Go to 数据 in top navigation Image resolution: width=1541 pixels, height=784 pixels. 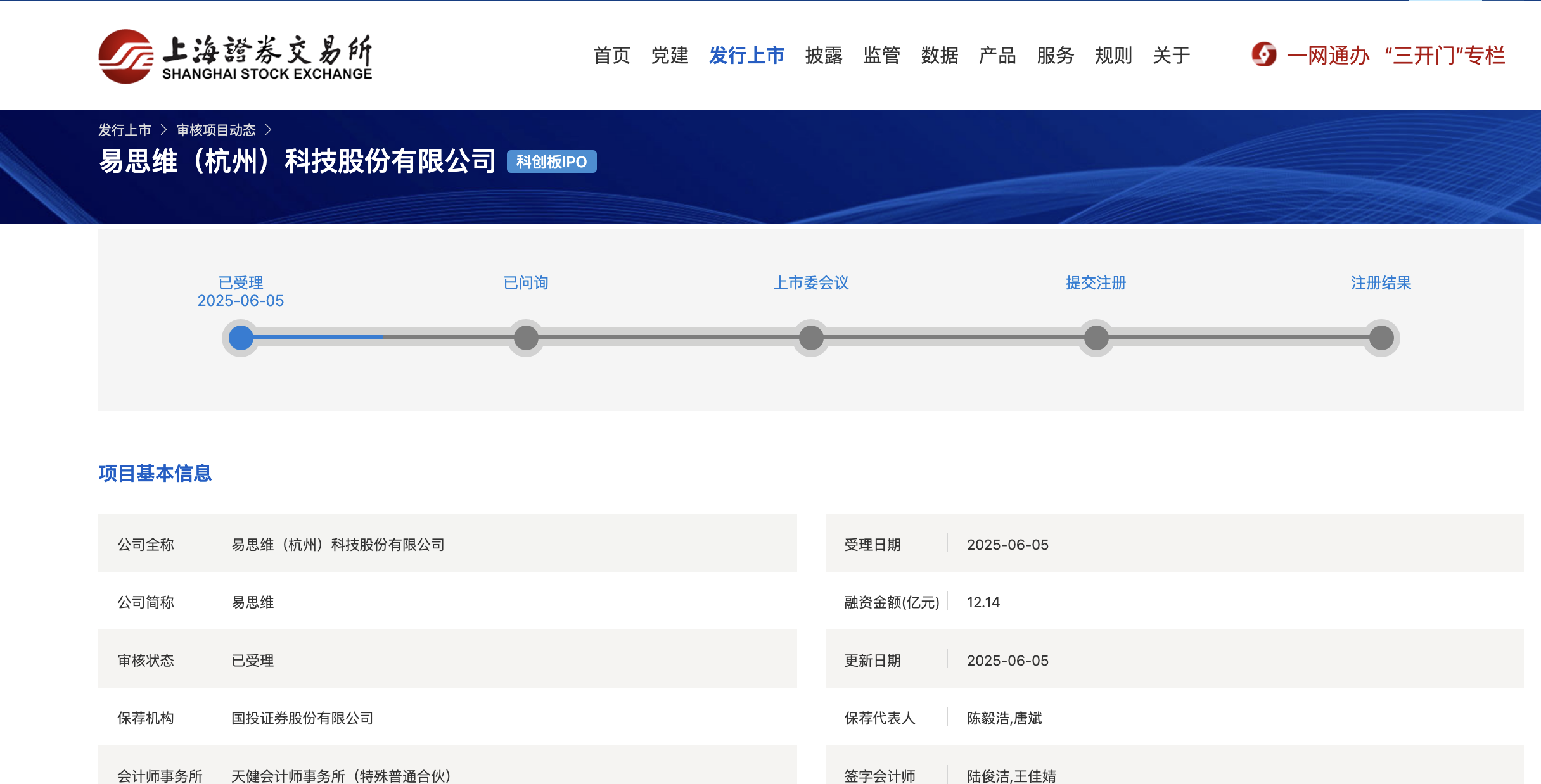click(x=939, y=56)
